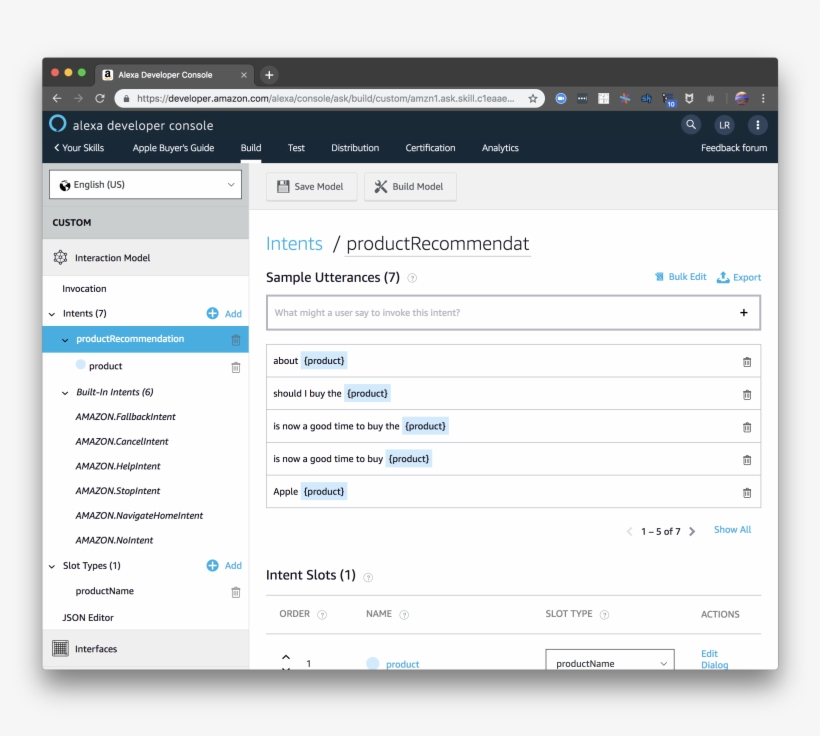Viewport: 820px width, 736px height.
Task: Click the Show All utterances link
Action: [732, 530]
